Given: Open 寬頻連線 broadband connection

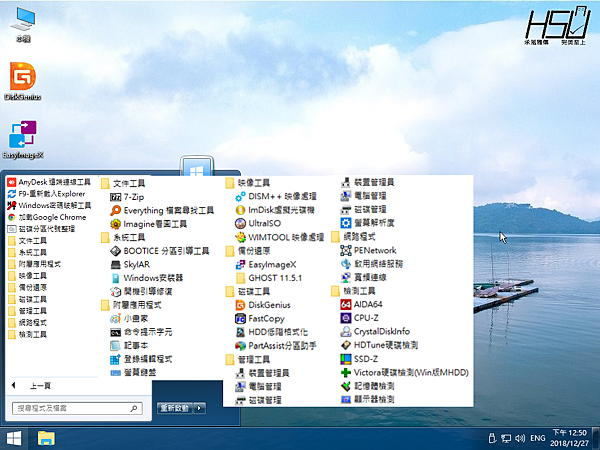Looking at the screenshot, I should pyautogui.click(x=363, y=277).
